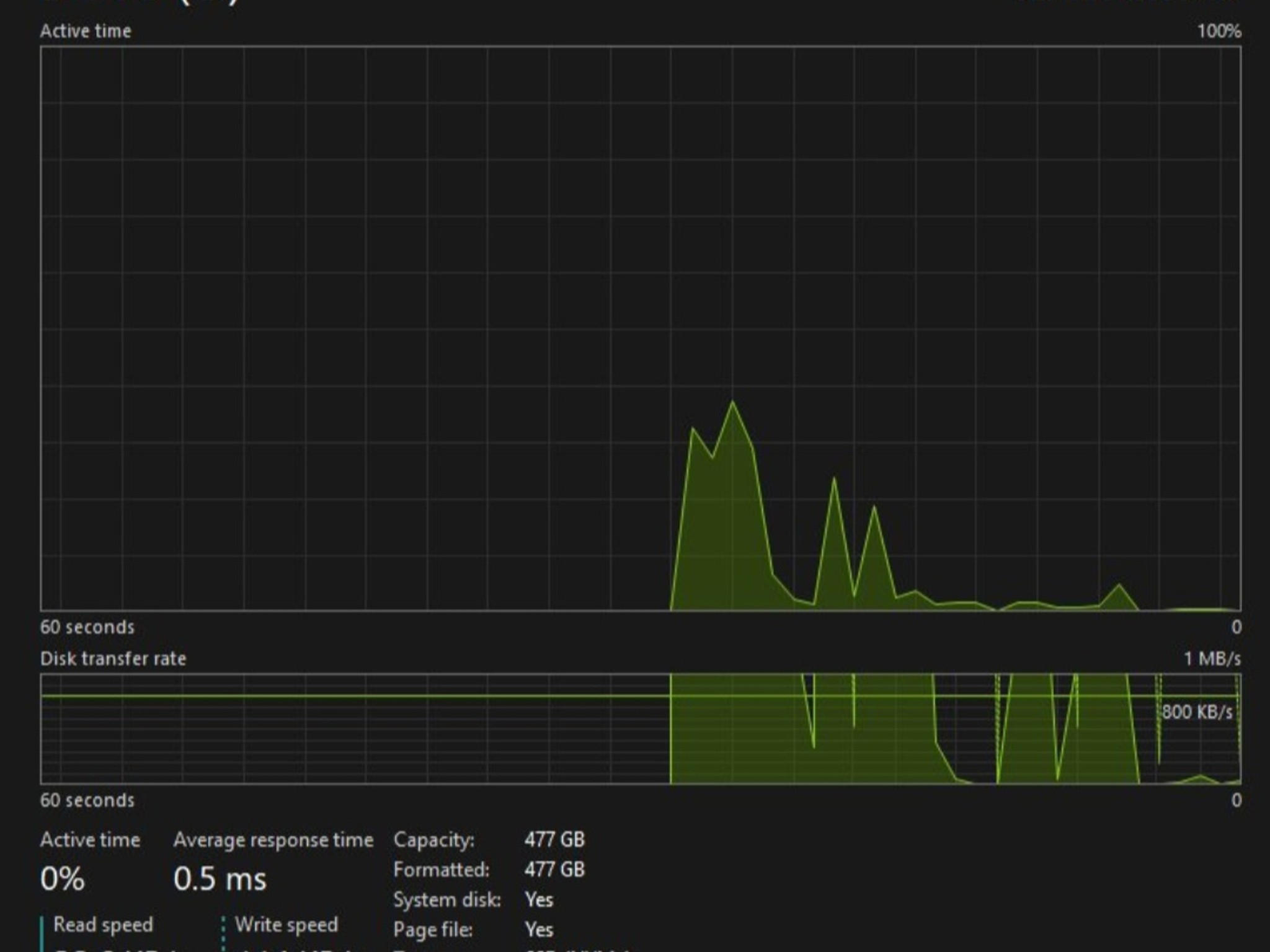Click the Active time heading above graph

pyautogui.click(x=86, y=31)
